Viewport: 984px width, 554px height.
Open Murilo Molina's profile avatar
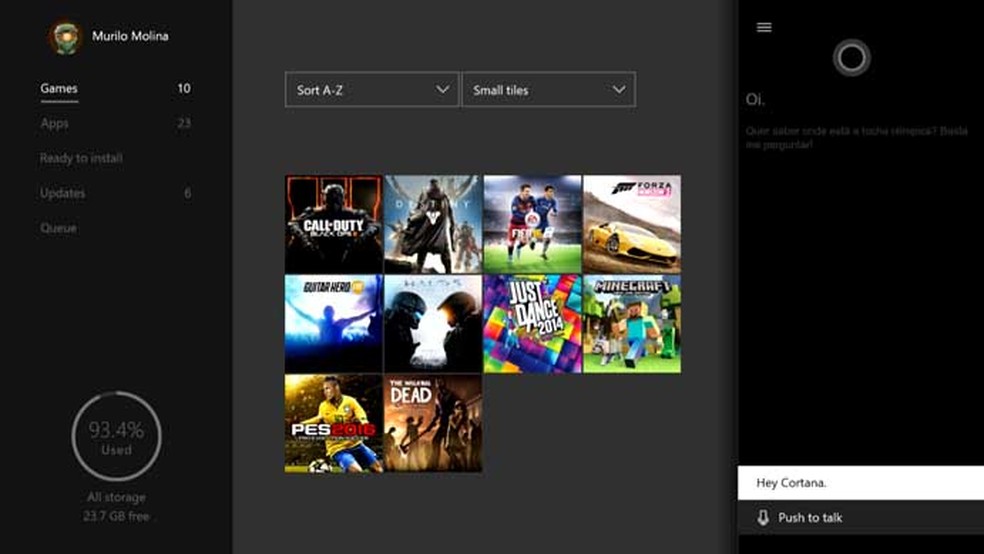65,37
